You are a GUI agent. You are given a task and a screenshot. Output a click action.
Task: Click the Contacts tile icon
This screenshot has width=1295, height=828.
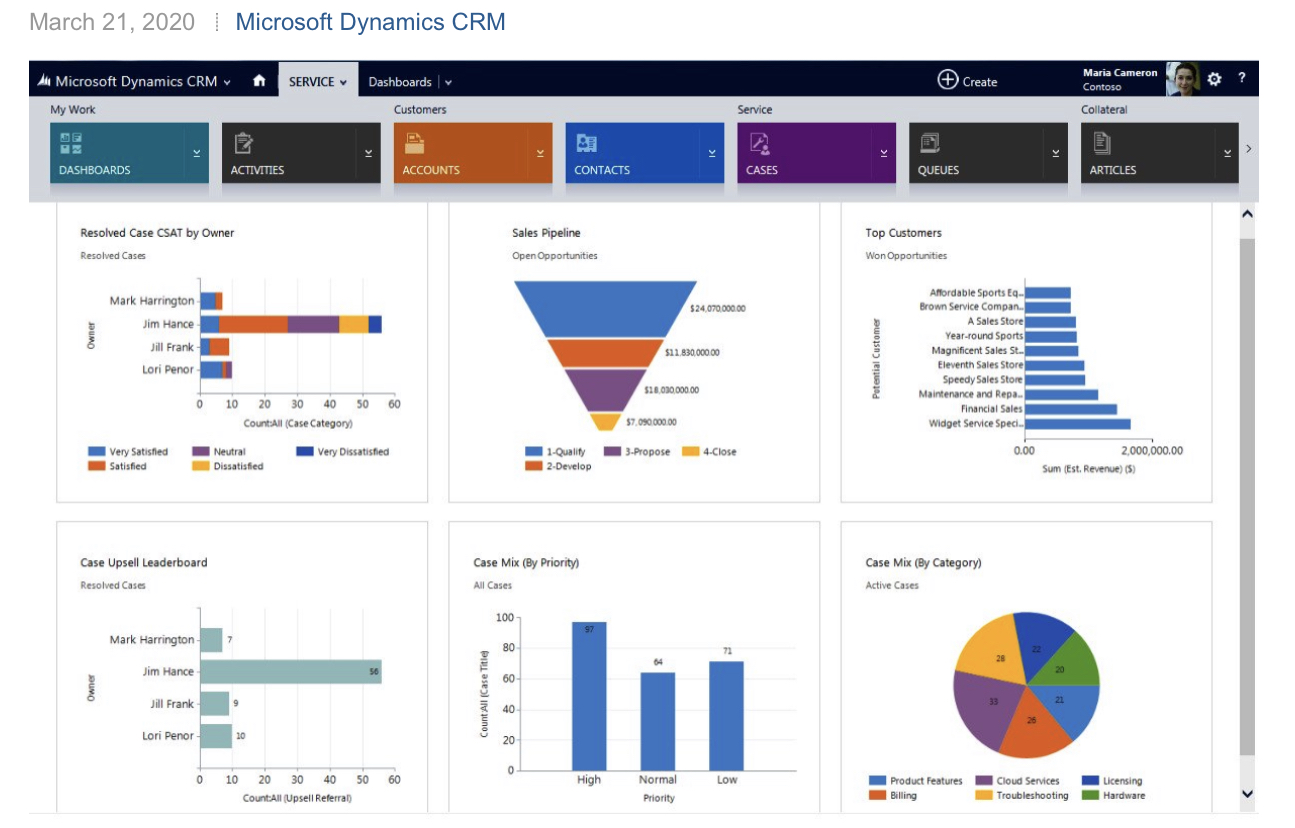click(x=586, y=143)
